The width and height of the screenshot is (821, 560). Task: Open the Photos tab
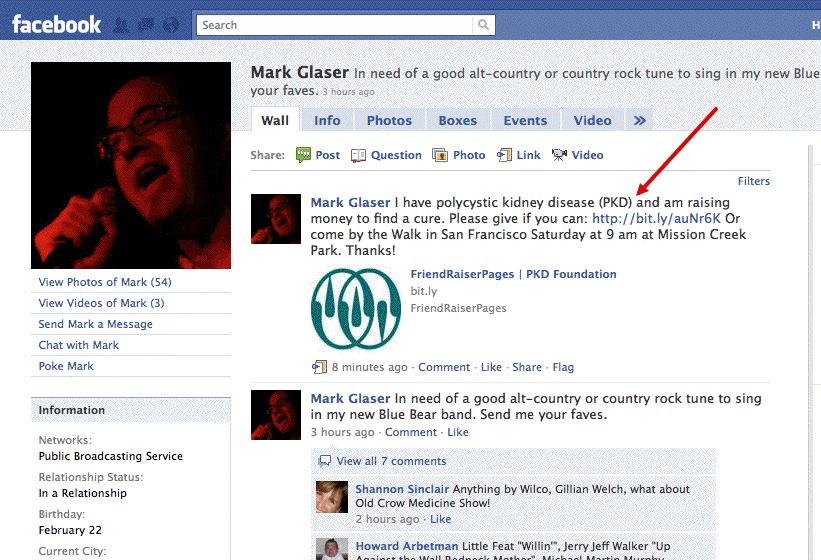(389, 120)
